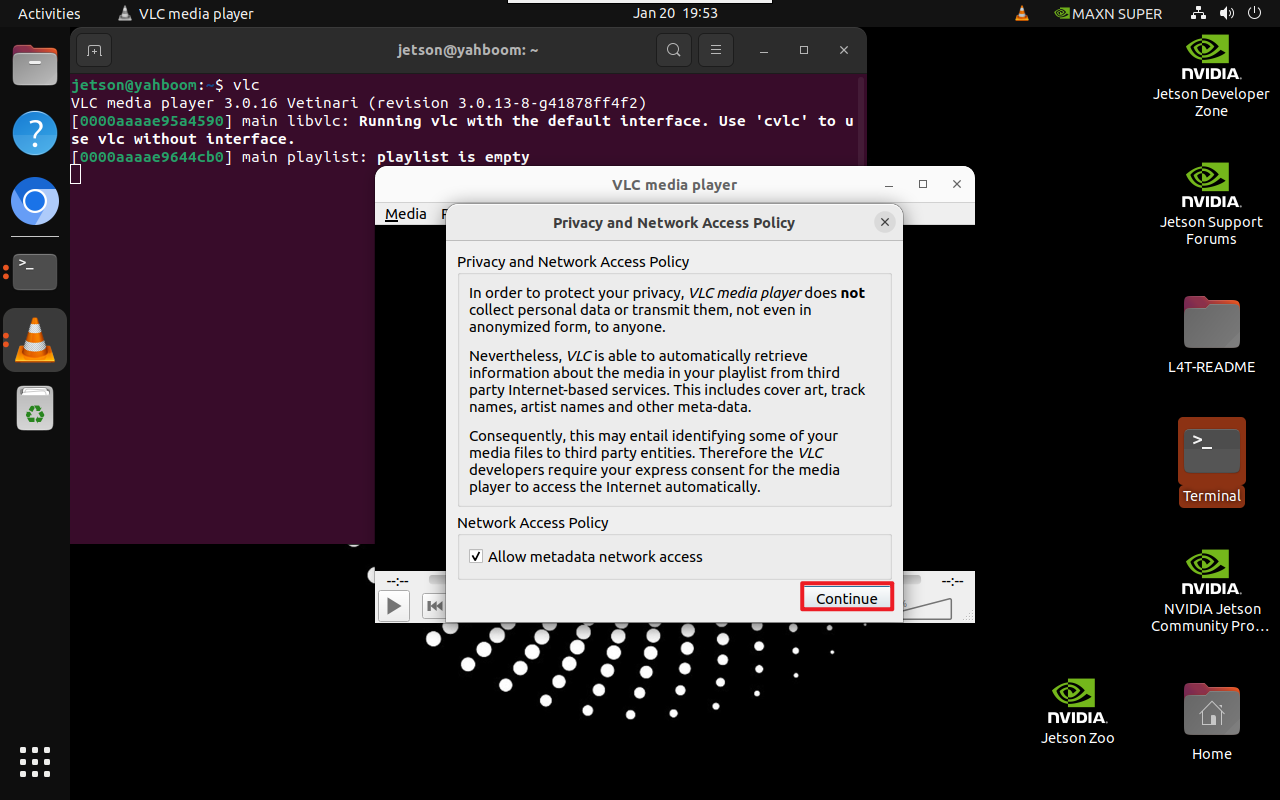Click the VLC previous track button
This screenshot has height=800, width=1280.
[x=434, y=605]
